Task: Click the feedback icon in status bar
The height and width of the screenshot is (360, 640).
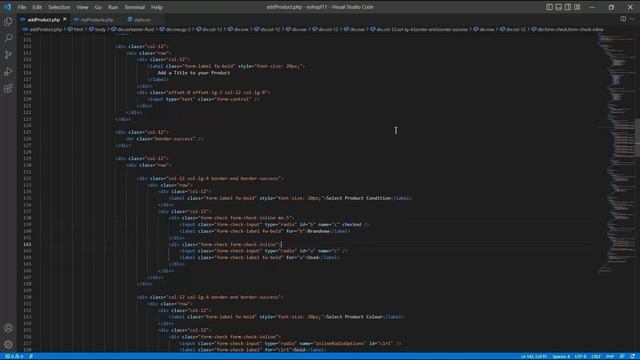Action: point(622,356)
